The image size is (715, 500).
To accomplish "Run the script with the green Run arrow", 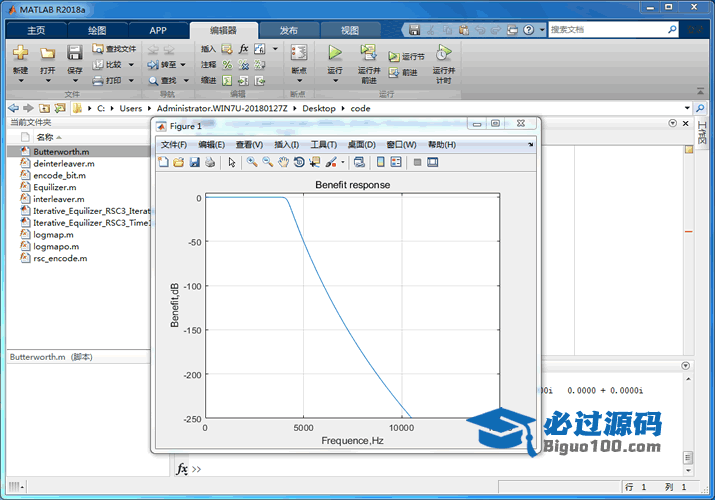I will tap(335, 53).
